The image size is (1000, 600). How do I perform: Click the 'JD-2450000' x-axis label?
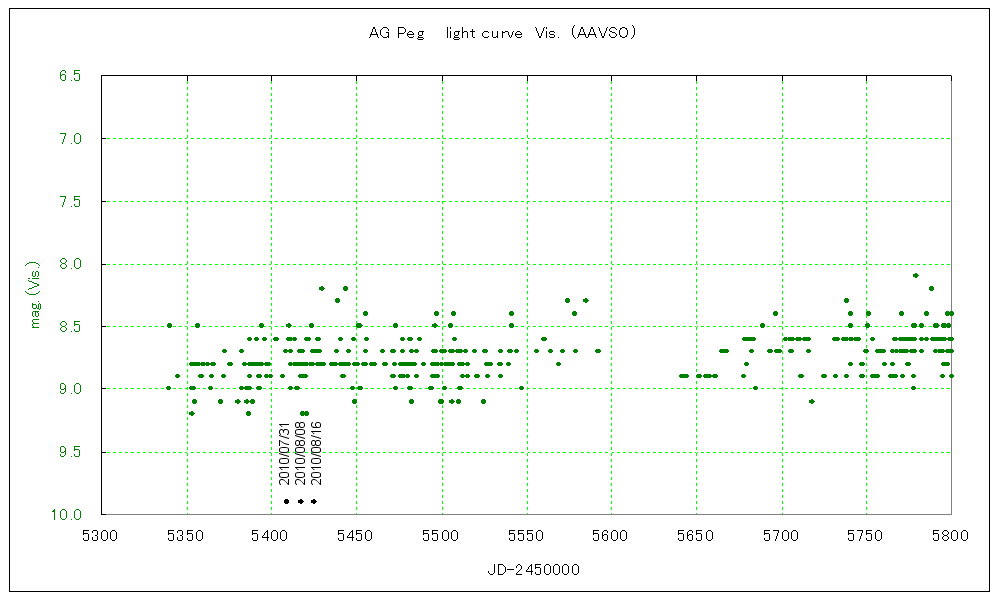pyautogui.click(x=525, y=570)
